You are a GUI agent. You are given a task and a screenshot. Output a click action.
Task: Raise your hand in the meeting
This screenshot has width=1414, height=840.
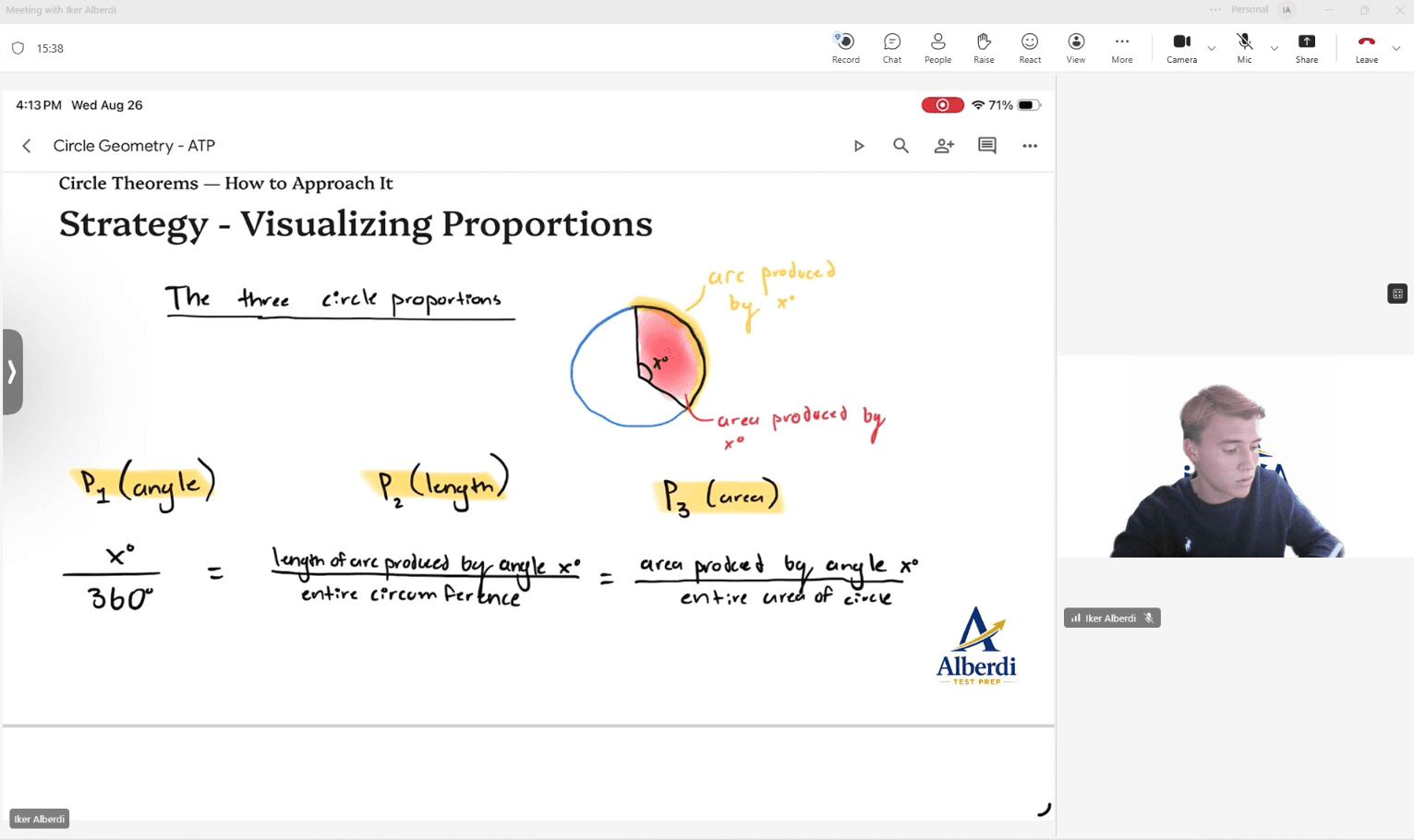[984, 48]
